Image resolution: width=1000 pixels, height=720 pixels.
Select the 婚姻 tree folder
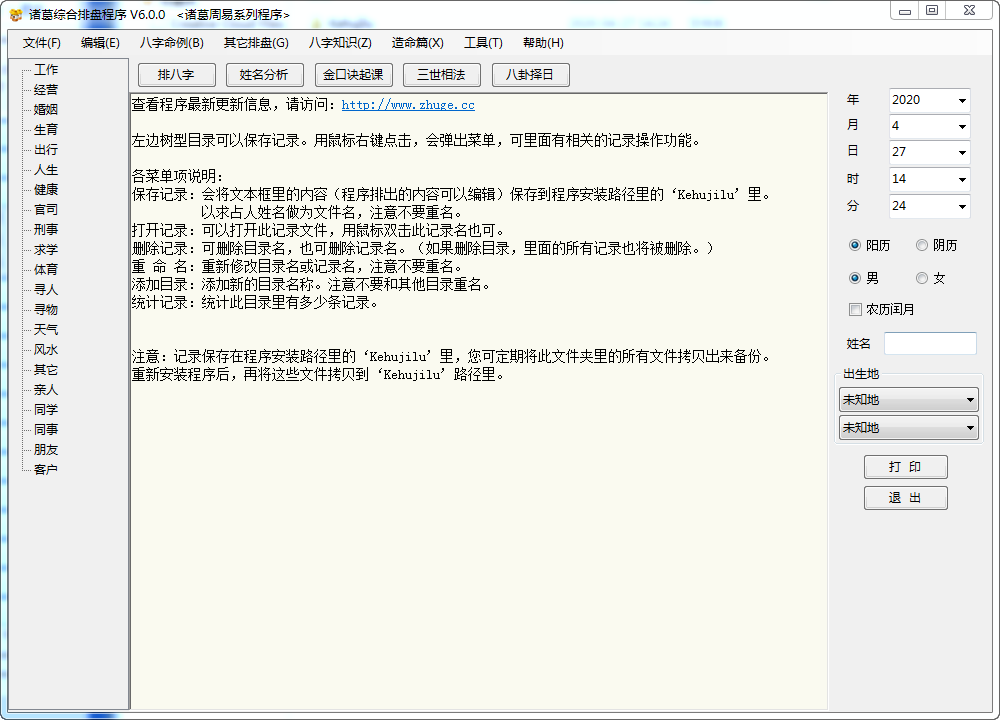pos(46,110)
